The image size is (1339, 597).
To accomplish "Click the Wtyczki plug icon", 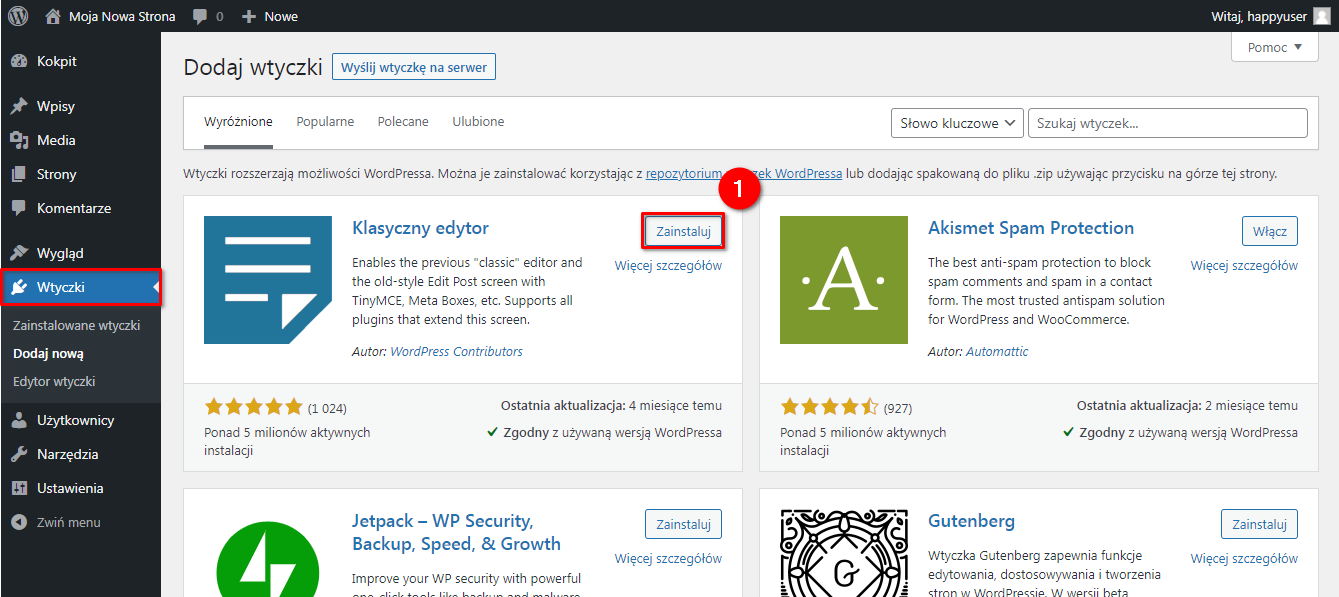I will tap(19, 287).
